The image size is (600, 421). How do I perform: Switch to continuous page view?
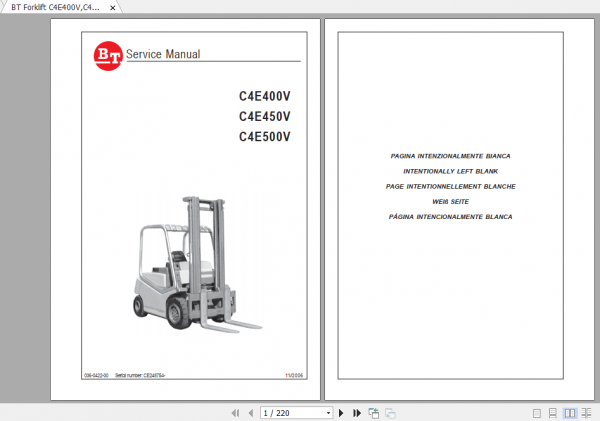(553, 413)
